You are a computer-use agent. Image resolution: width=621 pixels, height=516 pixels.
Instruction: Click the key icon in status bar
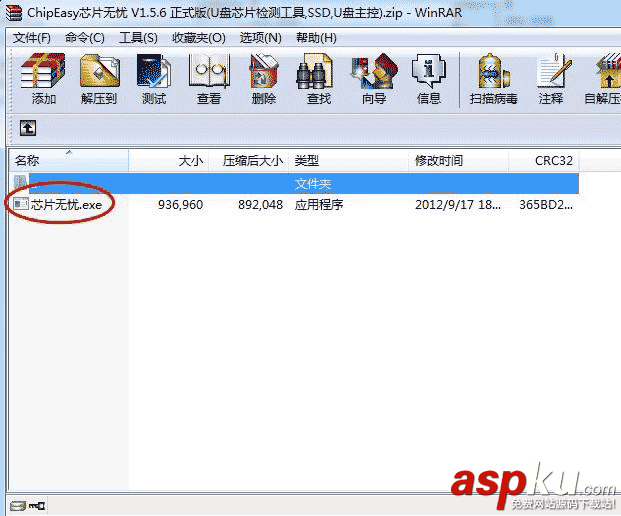pos(37,506)
